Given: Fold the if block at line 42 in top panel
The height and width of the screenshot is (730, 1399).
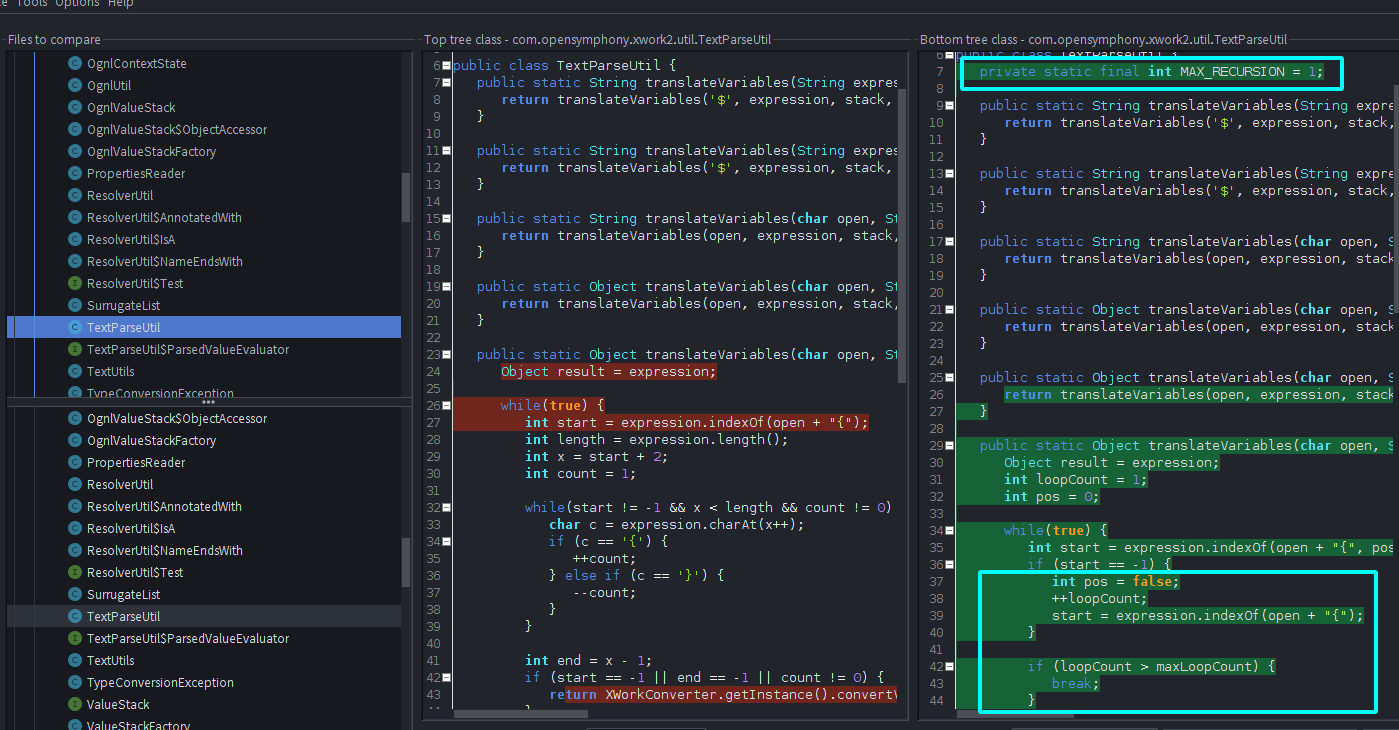Looking at the screenshot, I should coord(446,678).
